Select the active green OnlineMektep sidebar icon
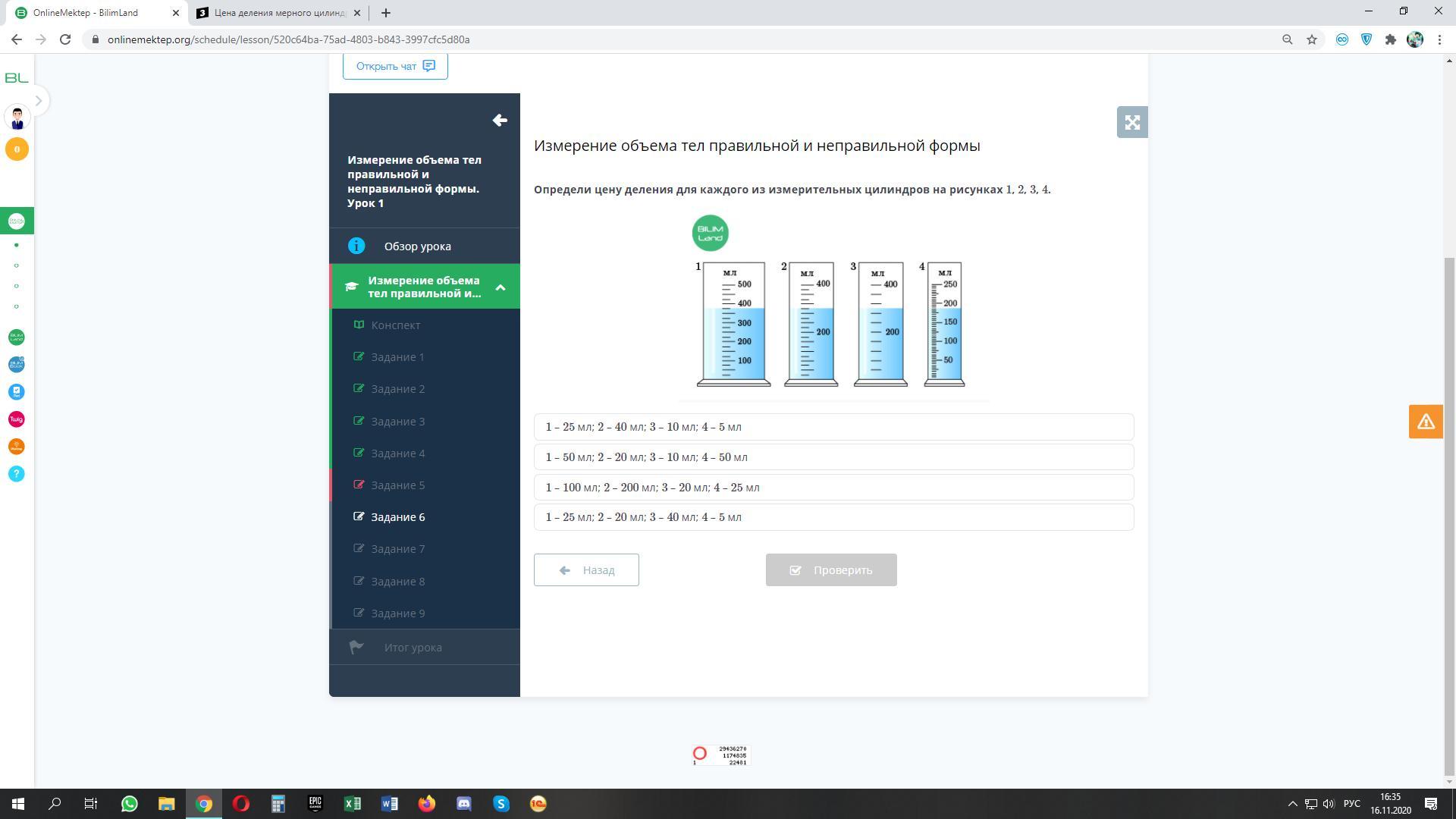Image resolution: width=1456 pixels, height=819 pixels. pyautogui.click(x=17, y=221)
